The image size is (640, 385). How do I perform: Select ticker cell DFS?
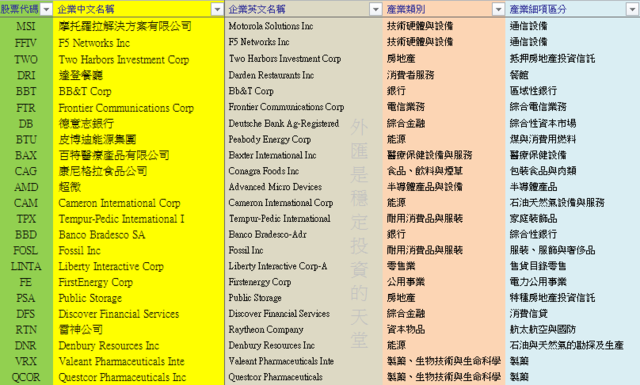pos(26,314)
